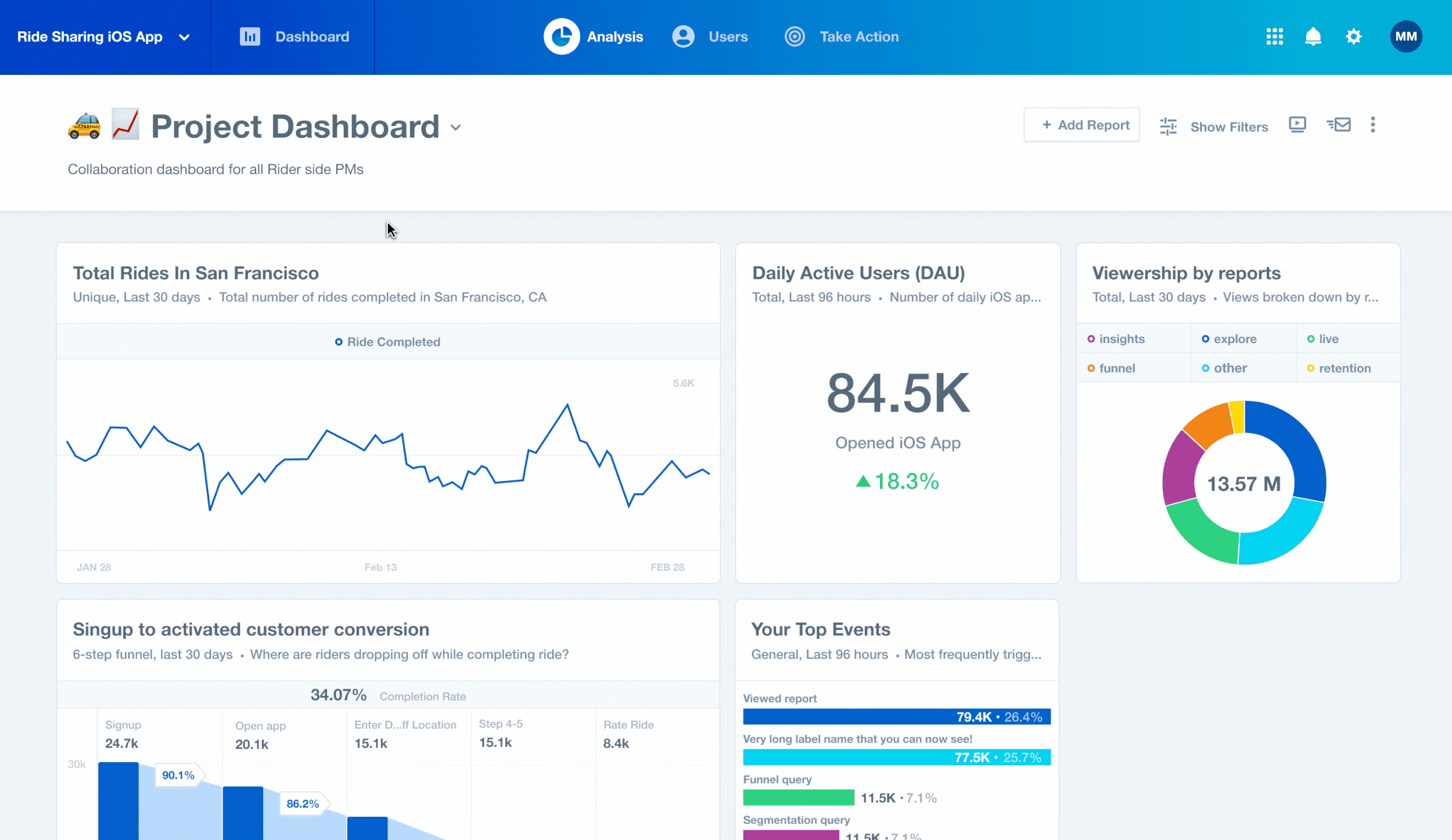This screenshot has height=840, width=1452.
Task: Click the 5.6K axis value
Action: [x=684, y=383]
